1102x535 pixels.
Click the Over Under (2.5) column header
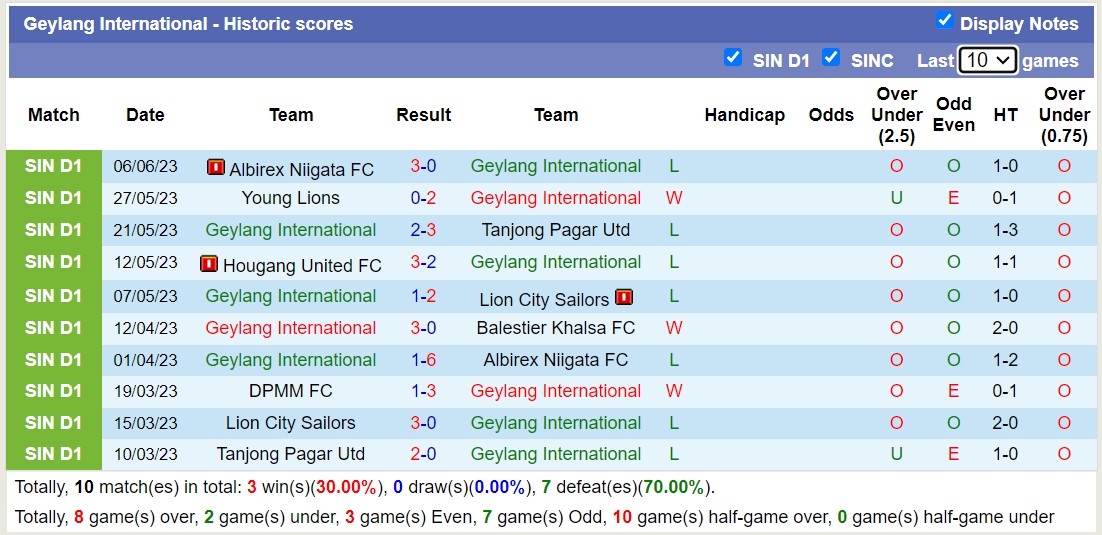pyautogui.click(x=896, y=115)
